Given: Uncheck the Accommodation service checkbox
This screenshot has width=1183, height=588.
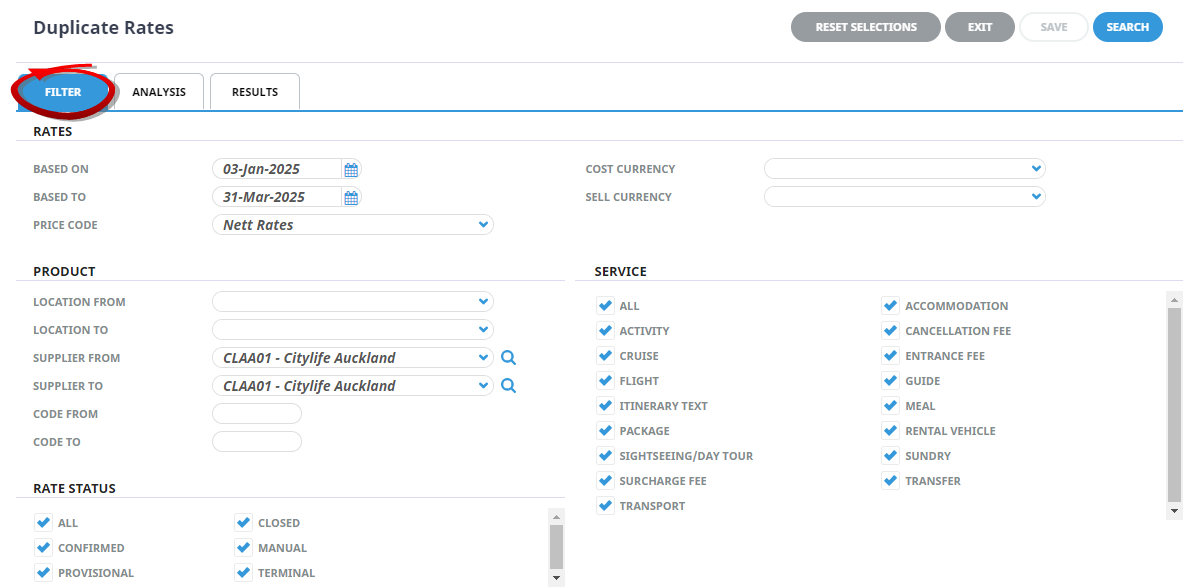Looking at the screenshot, I should (890, 306).
